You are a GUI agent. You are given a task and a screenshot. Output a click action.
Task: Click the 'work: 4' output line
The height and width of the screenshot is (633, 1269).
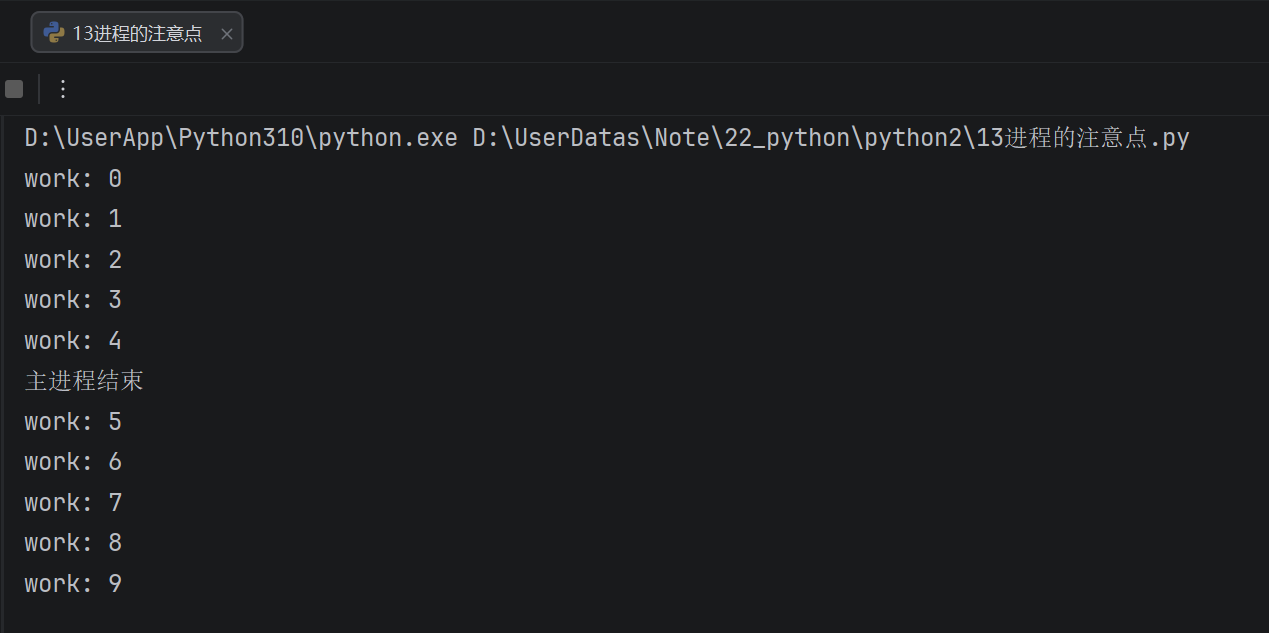(x=73, y=341)
